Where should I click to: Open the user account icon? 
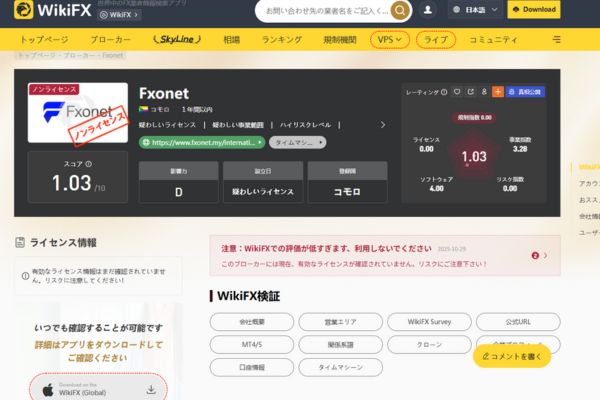428,10
